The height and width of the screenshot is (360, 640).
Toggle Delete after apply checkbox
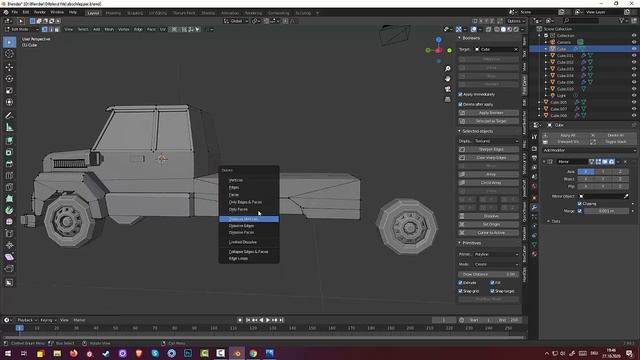pos(460,104)
